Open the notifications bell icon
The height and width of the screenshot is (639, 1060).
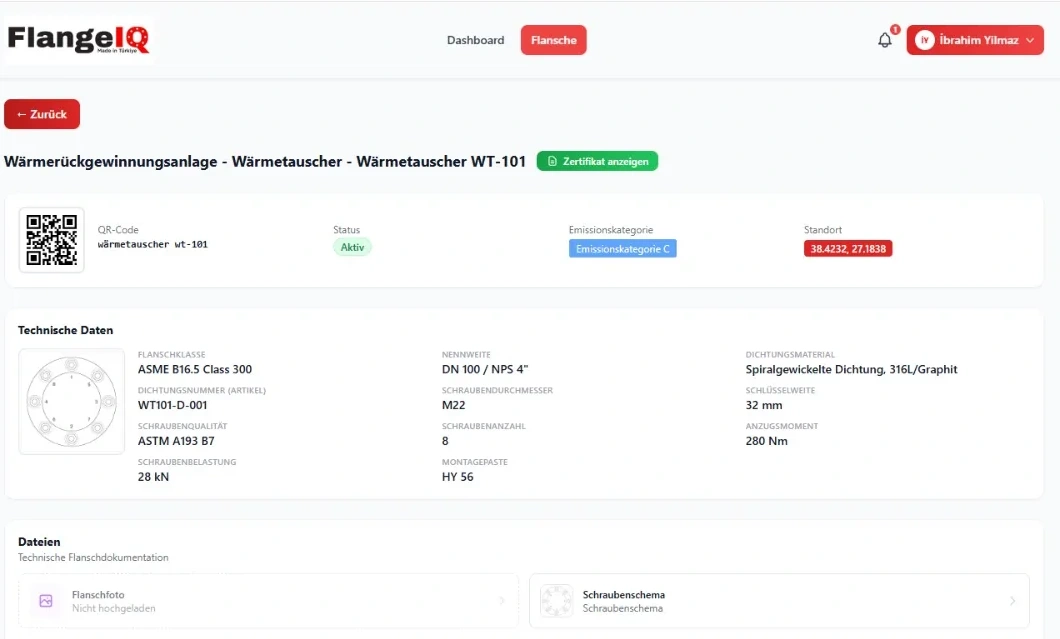click(884, 41)
